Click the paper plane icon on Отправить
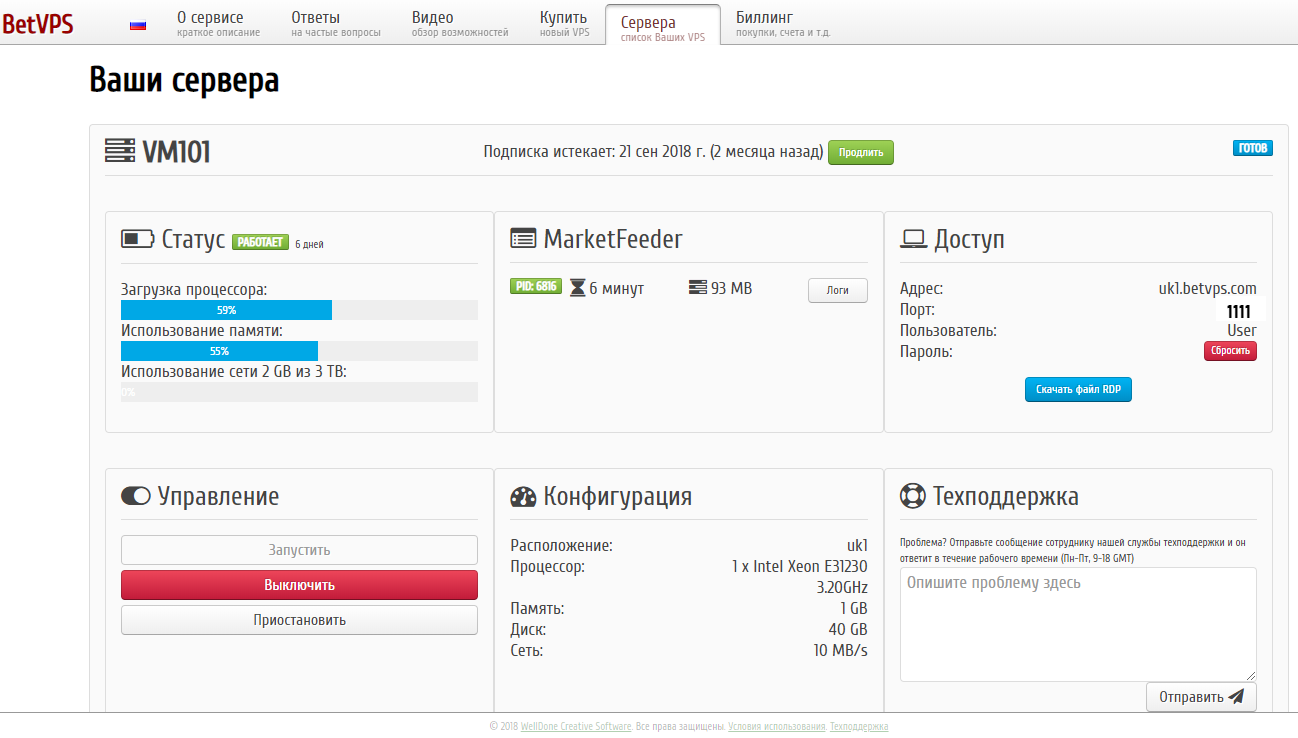The image size is (1298, 738). [x=1236, y=697]
